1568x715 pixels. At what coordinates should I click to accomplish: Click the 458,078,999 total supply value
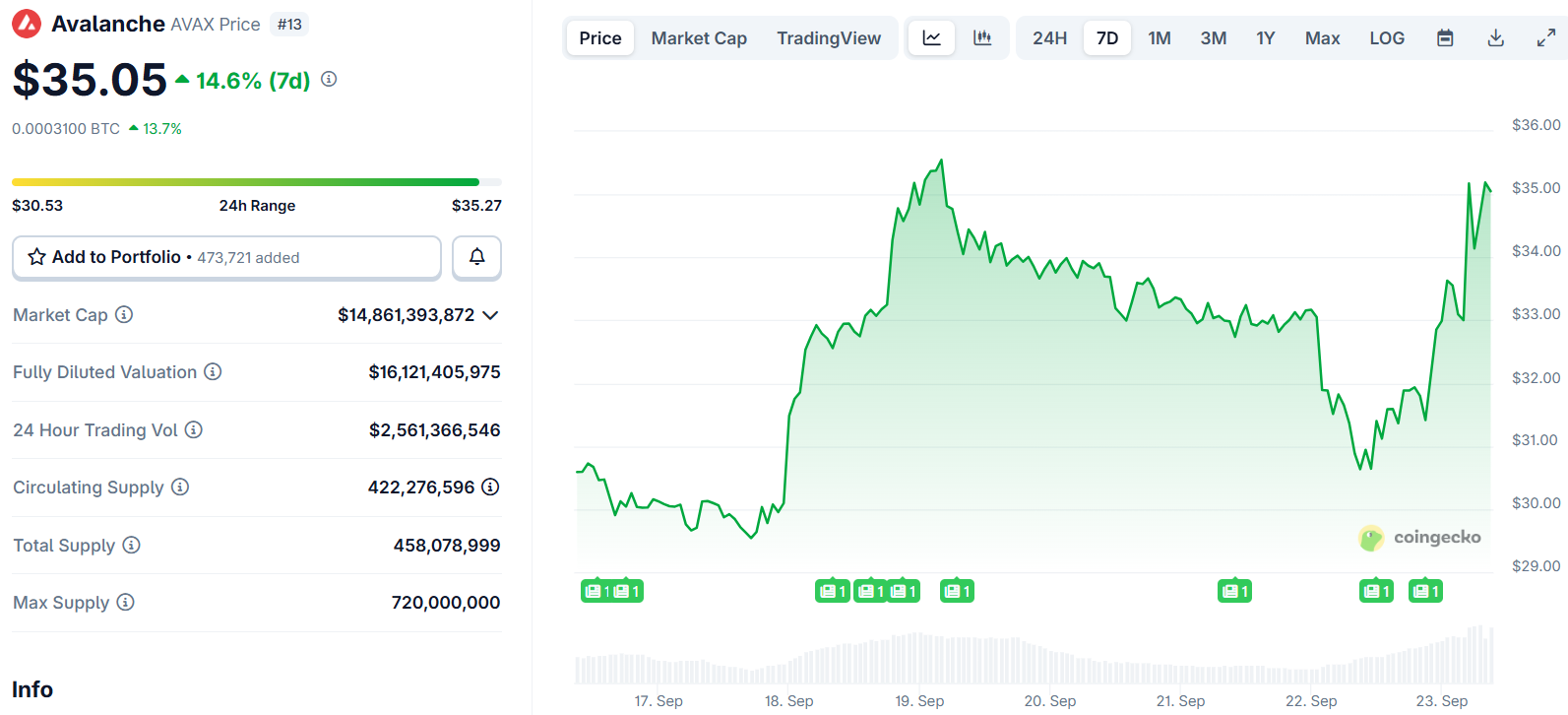[x=447, y=546]
